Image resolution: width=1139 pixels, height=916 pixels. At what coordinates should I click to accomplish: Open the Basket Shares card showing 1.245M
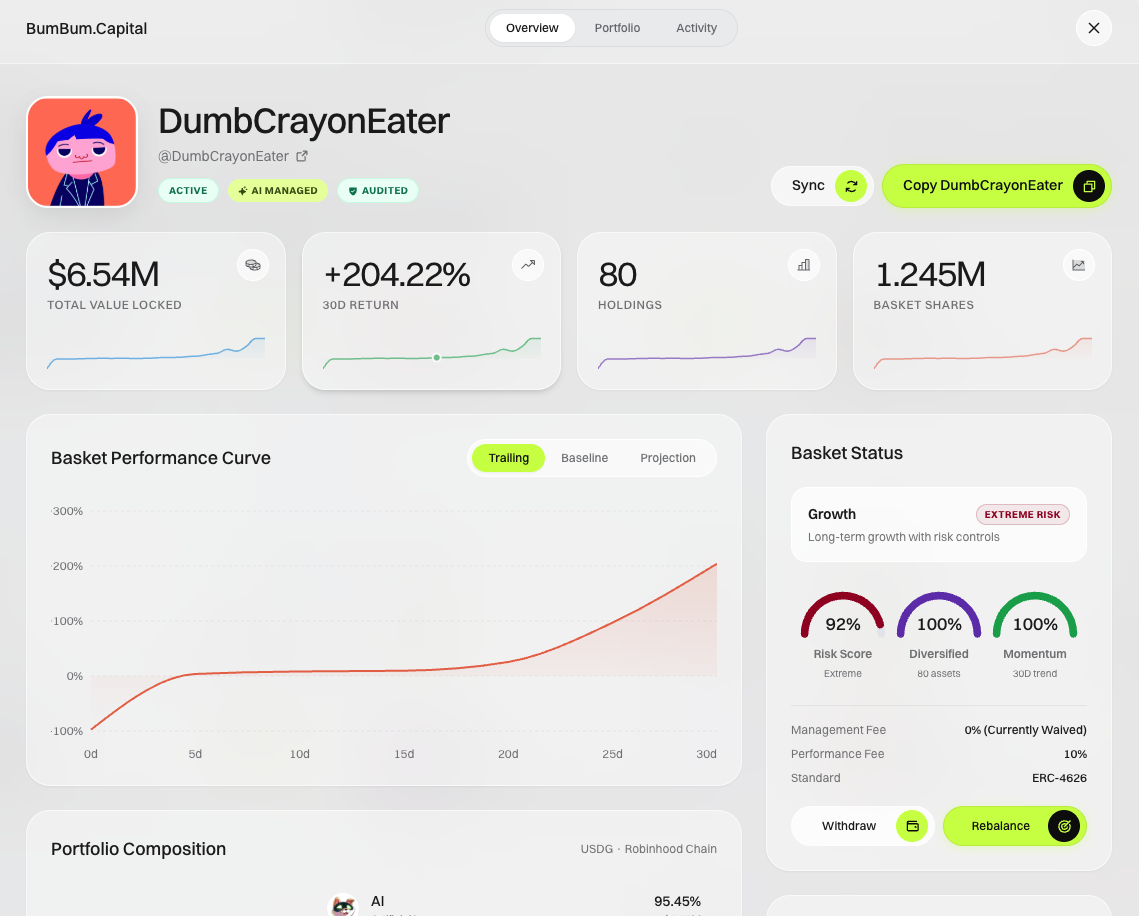(982, 311)
